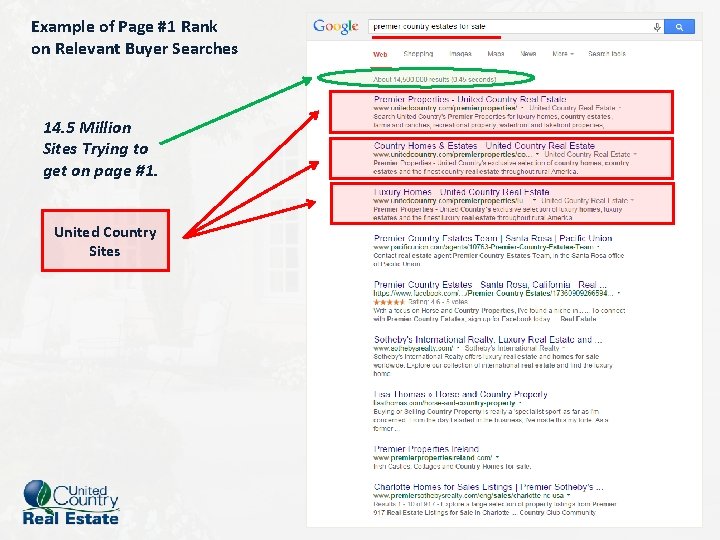Viewport: 720px width, 540px height.
Task: Click the microphone voice search icon
Action: 657,27
